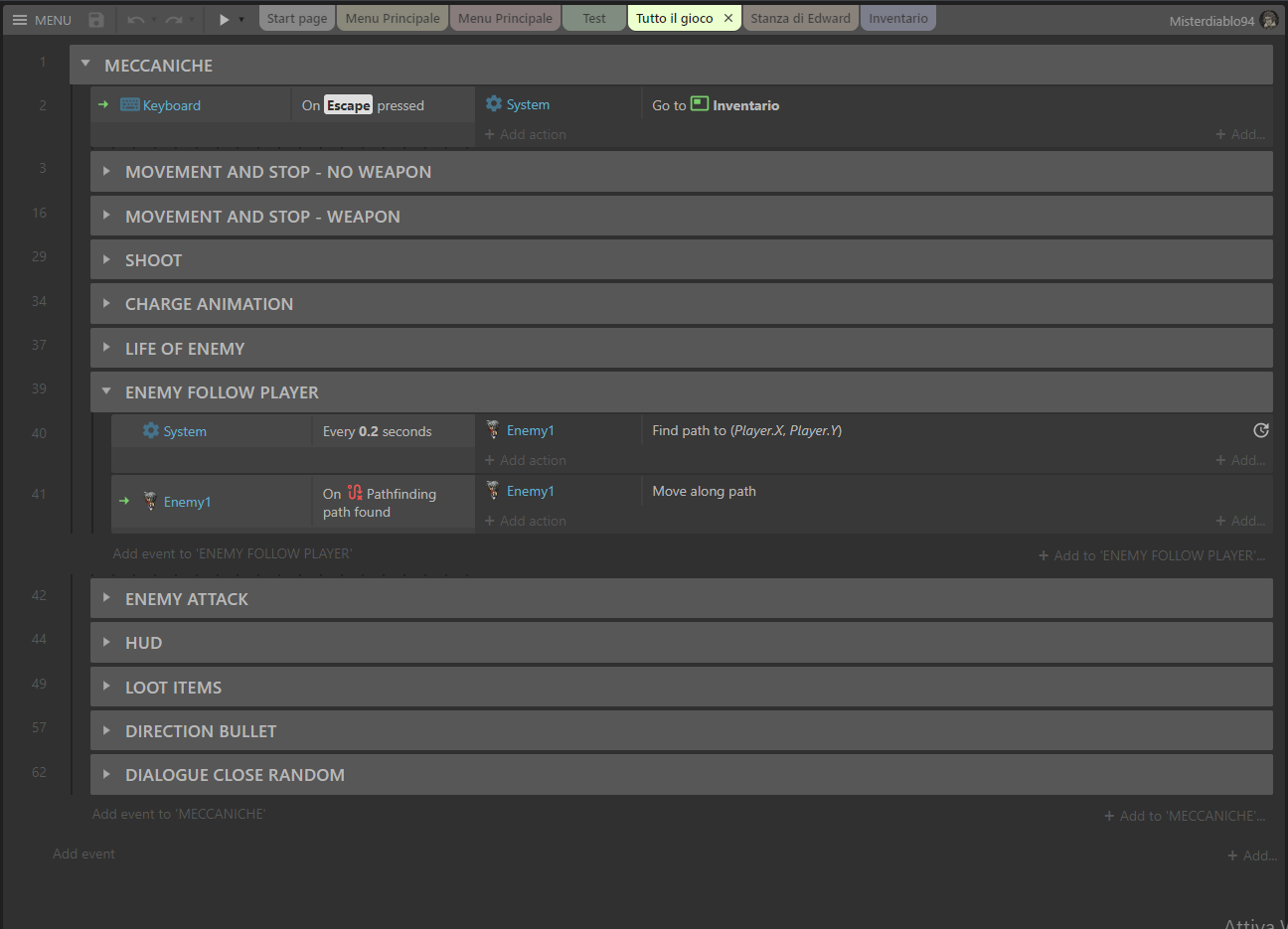
Task: Expand MOVEMENT AND STOP - NO WEAPON group
Action: click(x=106, y=171)
